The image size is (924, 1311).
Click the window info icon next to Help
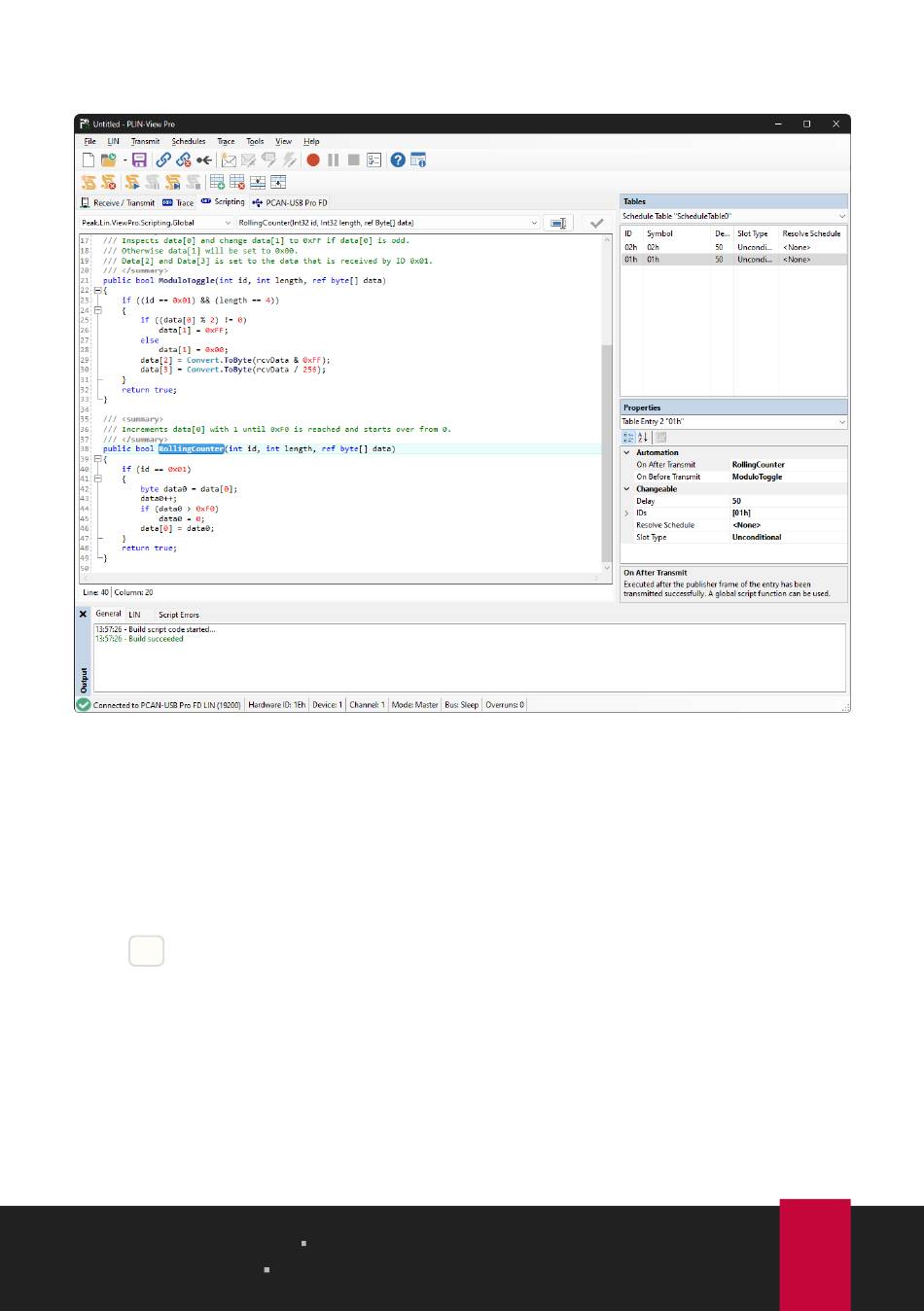coord(418,159)
